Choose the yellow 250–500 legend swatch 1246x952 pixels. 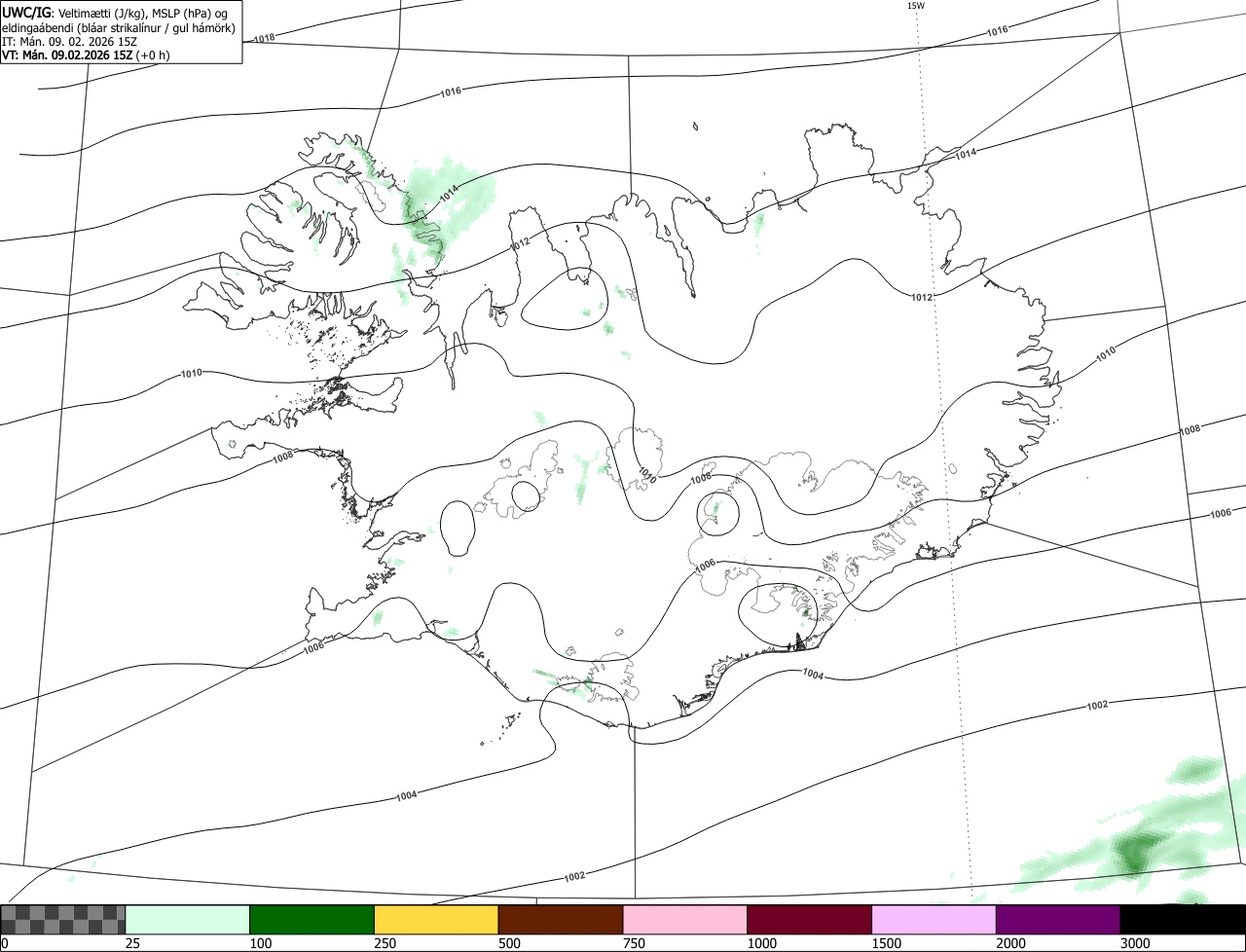tap(436, 919)
